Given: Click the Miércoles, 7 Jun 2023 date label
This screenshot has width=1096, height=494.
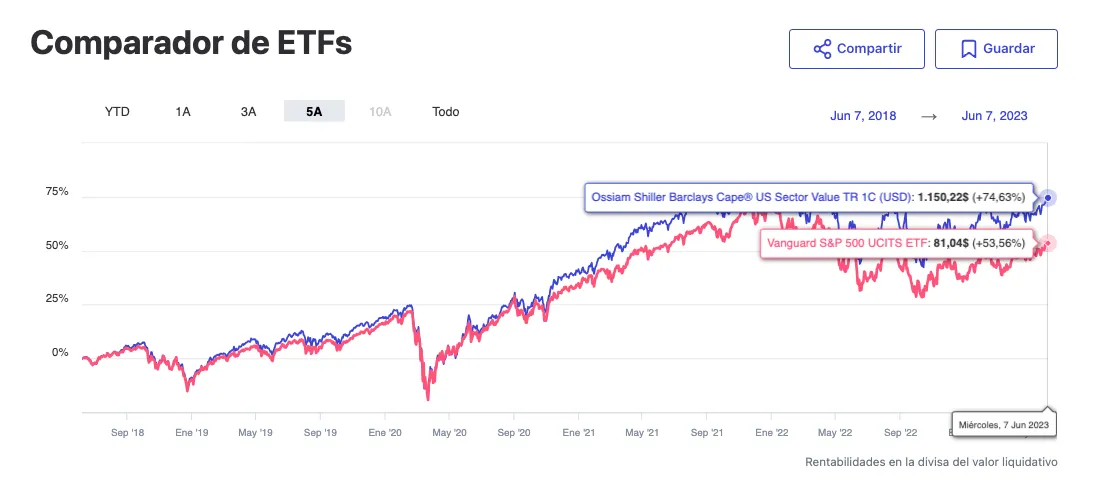Looking at the screenshot, I should 1003,425.
